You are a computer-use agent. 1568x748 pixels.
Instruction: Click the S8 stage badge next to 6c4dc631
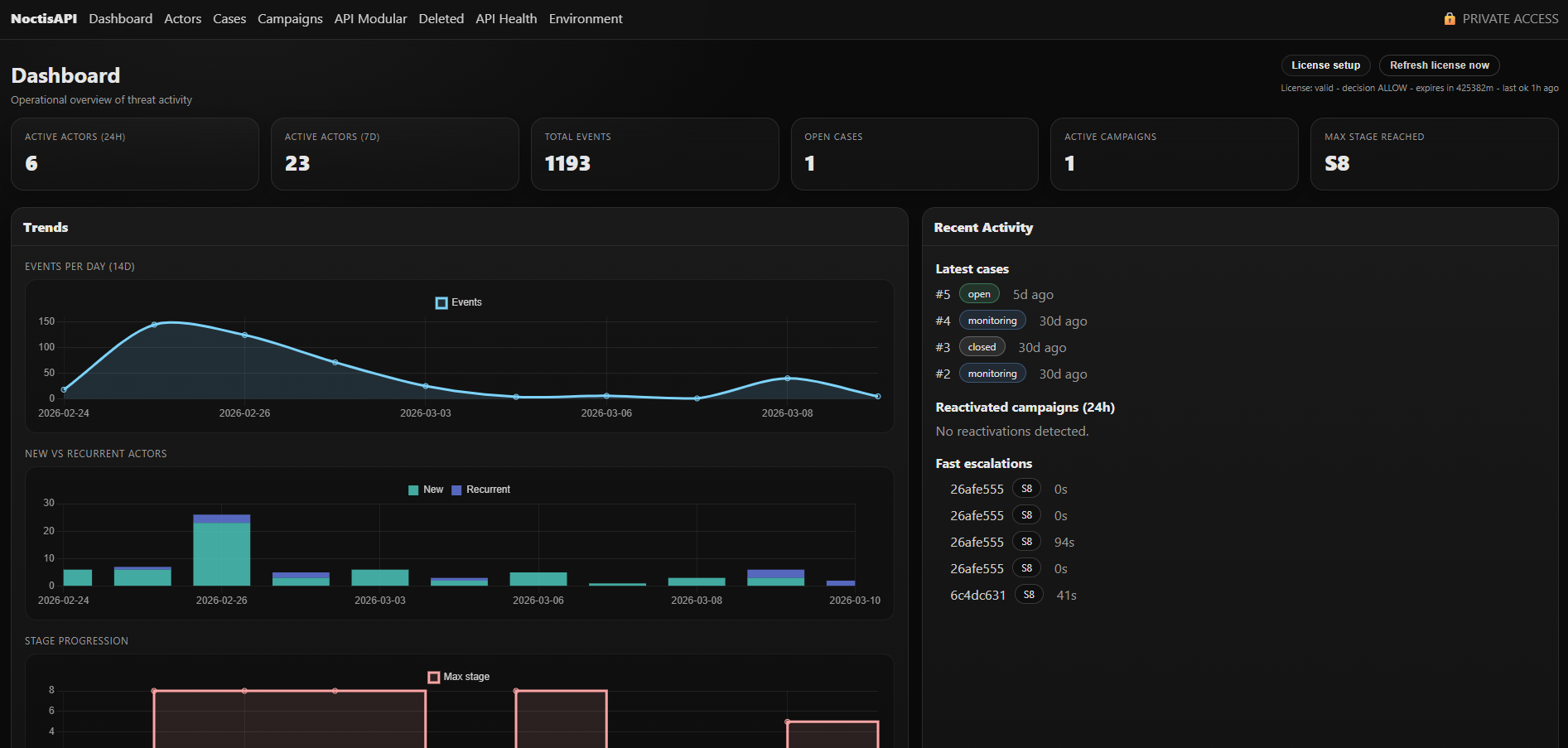coord(1029,594)
